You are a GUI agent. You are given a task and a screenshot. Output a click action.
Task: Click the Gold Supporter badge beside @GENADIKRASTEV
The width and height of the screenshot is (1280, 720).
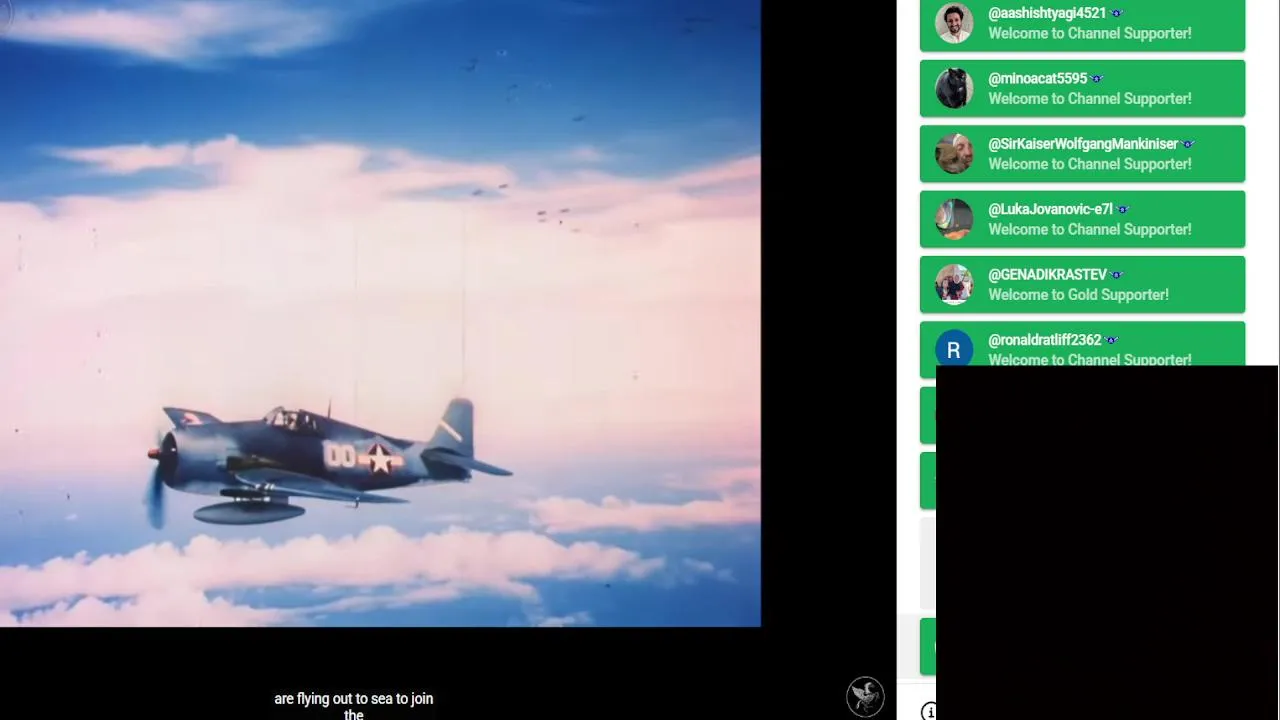pos(1117,275)
